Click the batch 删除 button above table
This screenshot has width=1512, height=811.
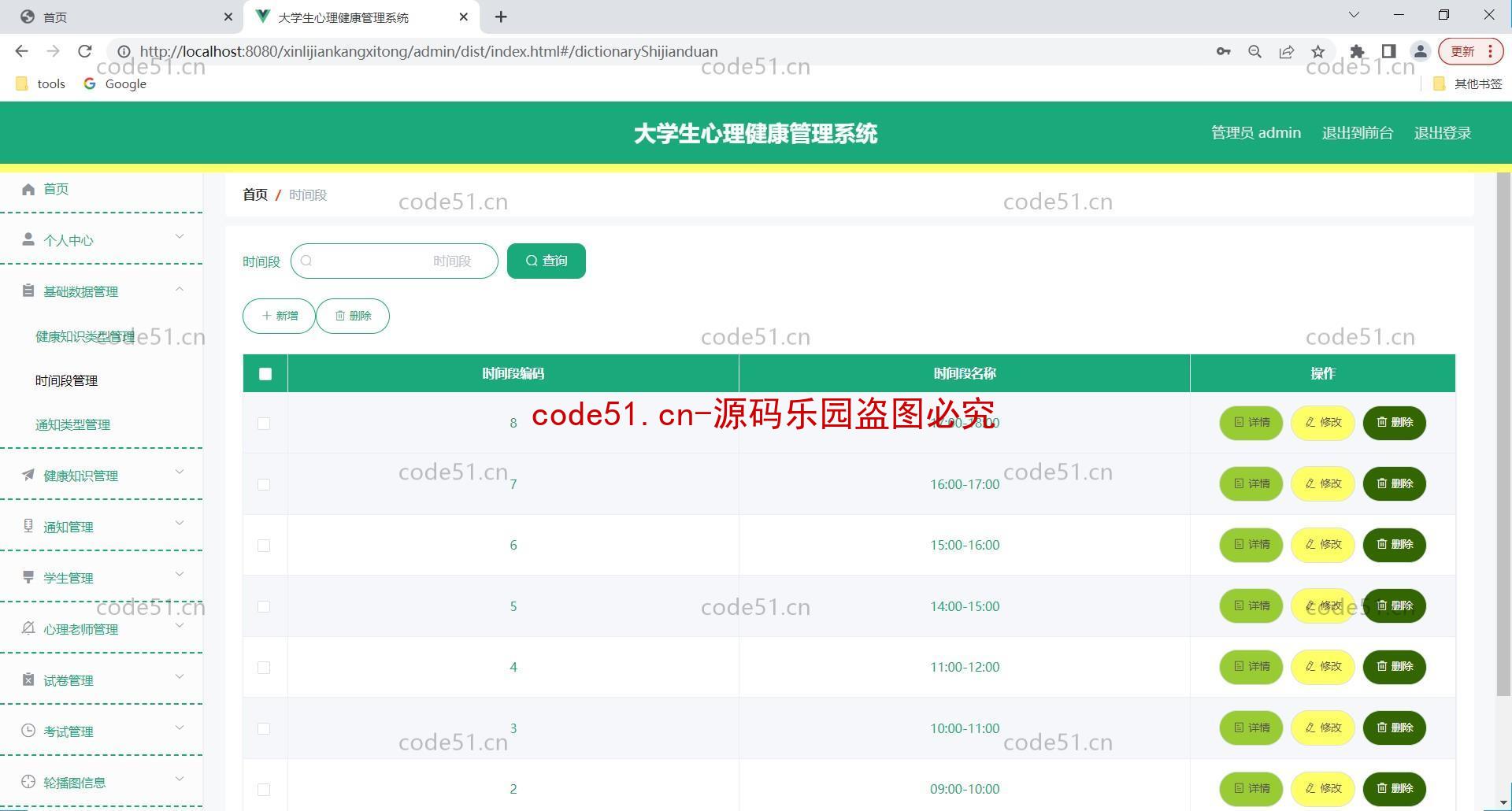tap(353, 316)
